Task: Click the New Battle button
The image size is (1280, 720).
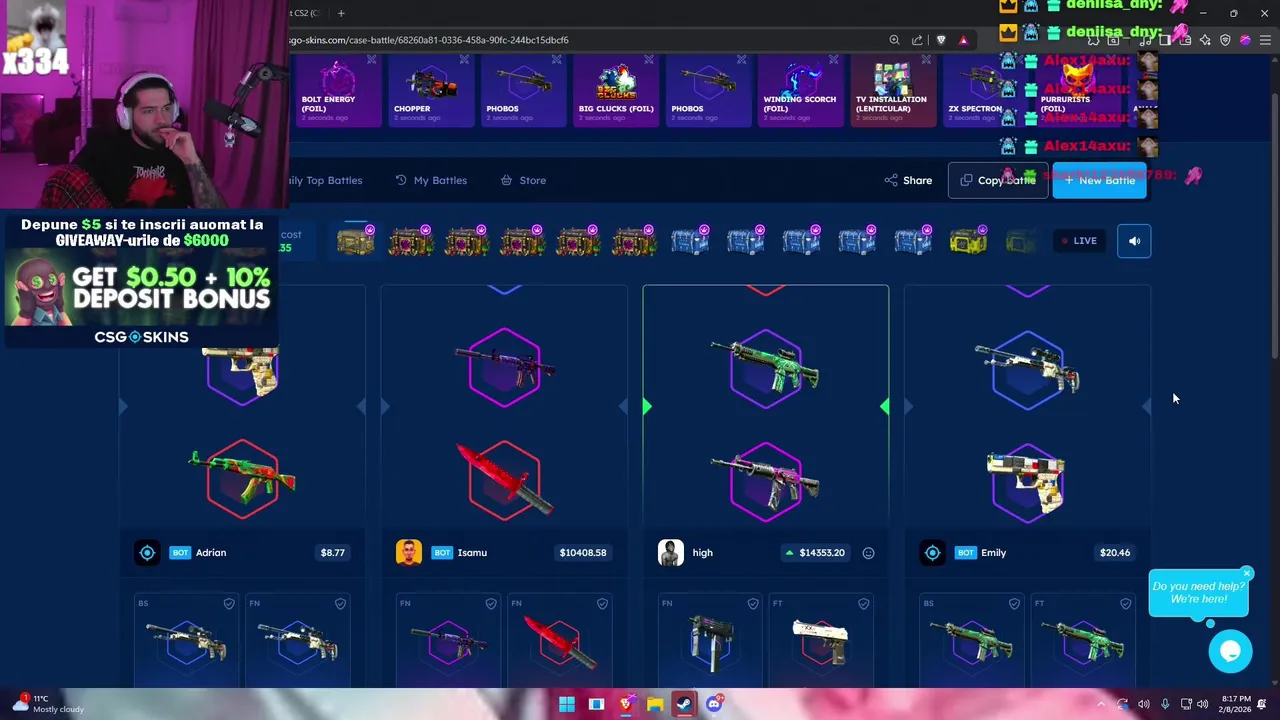Action: [1099, 180]
